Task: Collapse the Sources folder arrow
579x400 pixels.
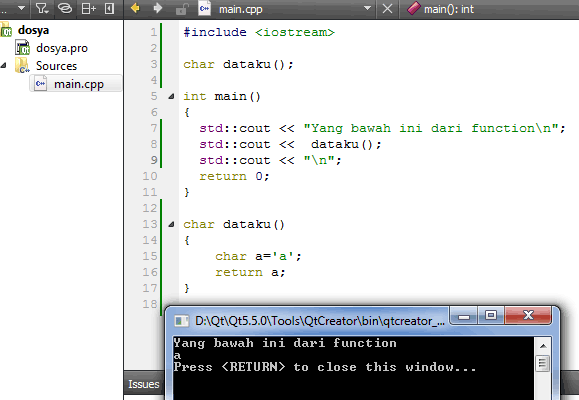Action: tap(4, 65)
